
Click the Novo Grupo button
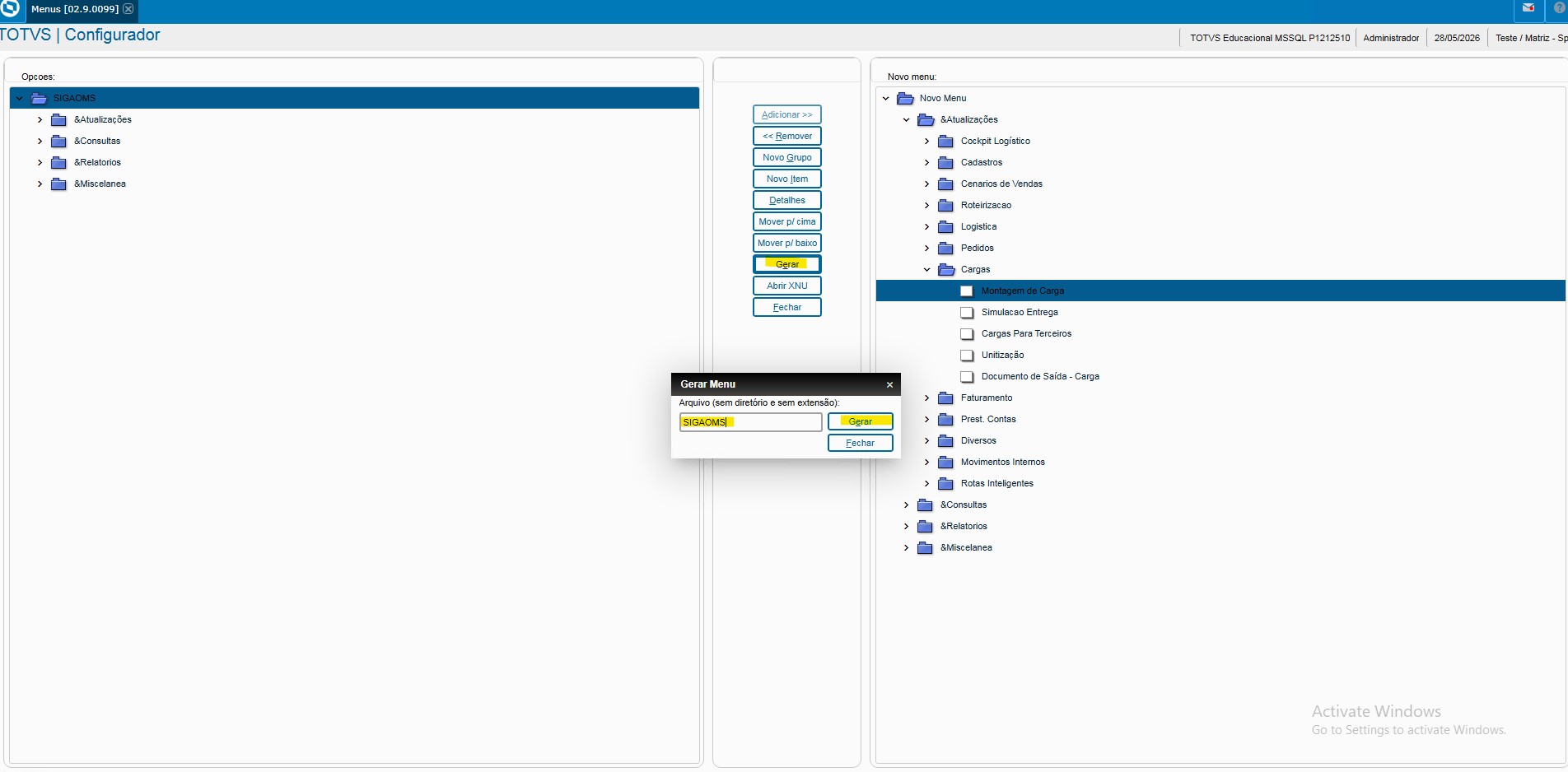787,157
